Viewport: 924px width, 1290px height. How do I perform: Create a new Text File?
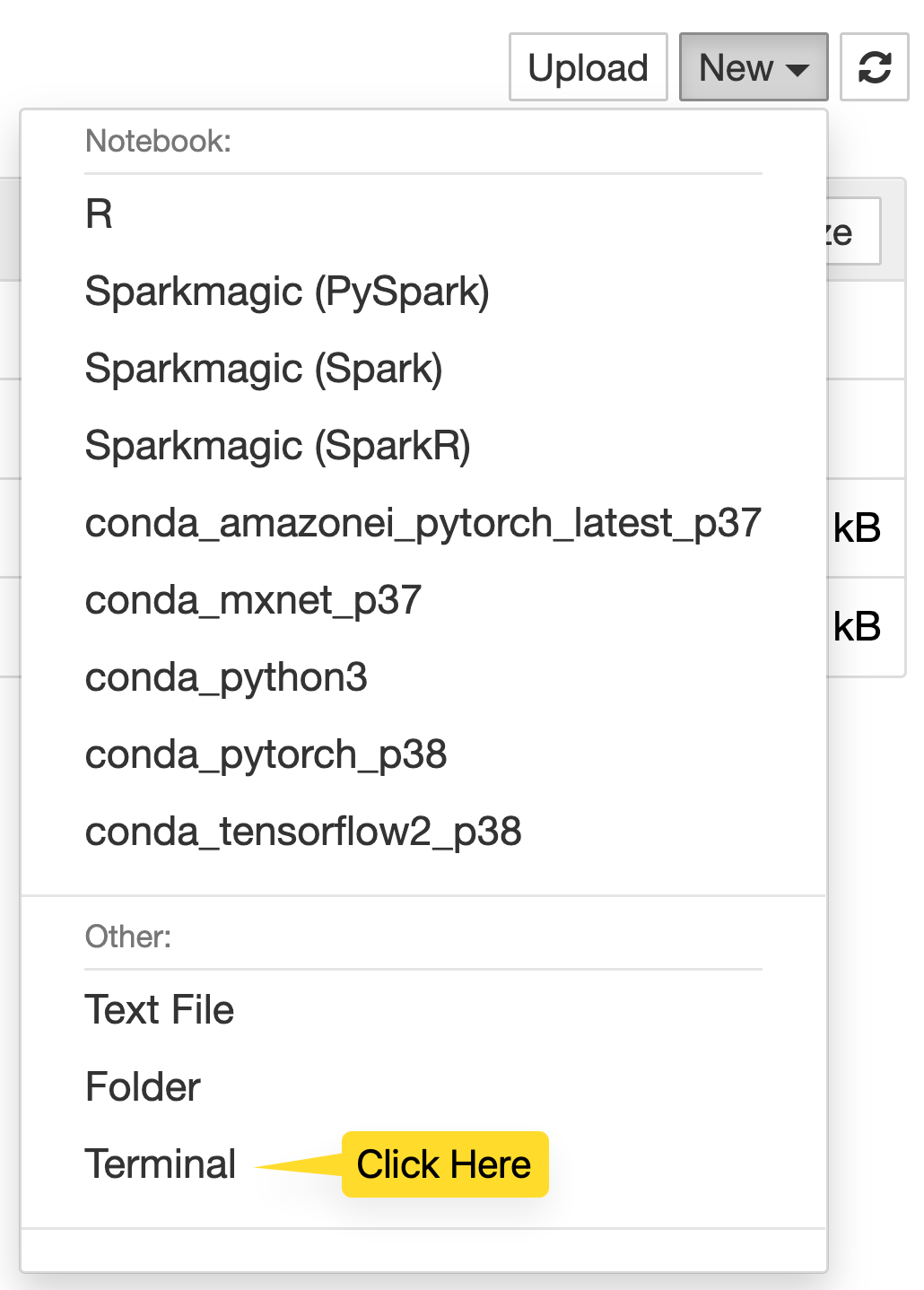click(159, 1009)
